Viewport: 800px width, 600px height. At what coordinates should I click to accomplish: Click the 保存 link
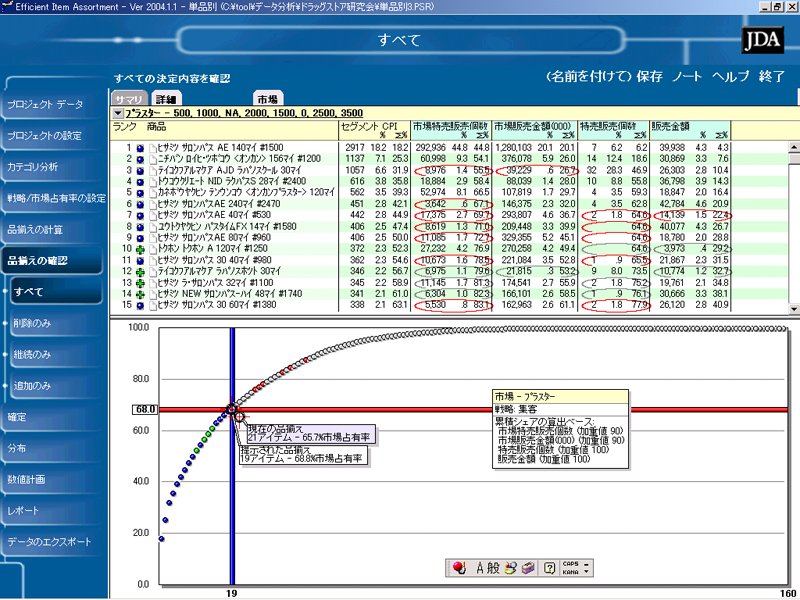[649, 77]
